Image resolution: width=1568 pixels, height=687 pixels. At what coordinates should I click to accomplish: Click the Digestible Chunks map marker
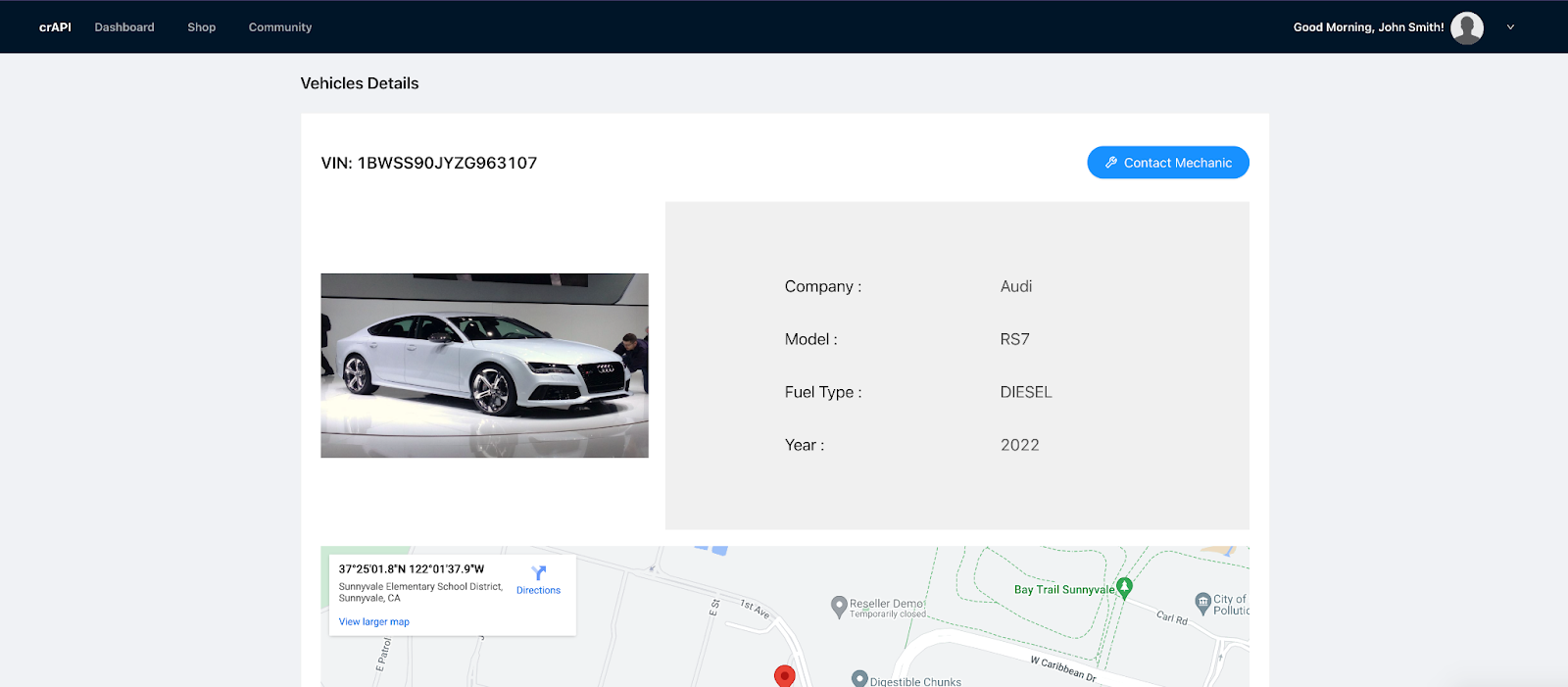[x=859, y=678]
